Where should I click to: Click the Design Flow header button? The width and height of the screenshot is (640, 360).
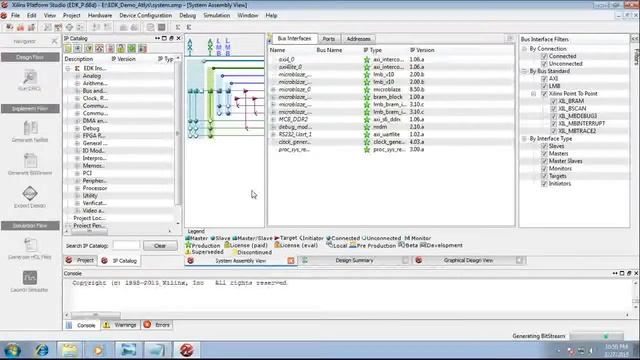click(x=30, y=57)
